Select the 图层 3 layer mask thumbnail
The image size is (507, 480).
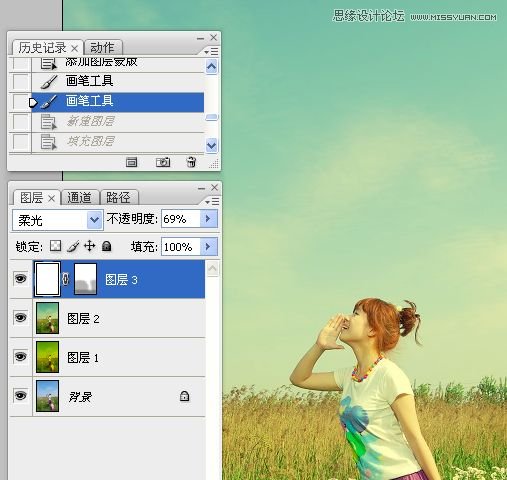[x=85, y=279]
